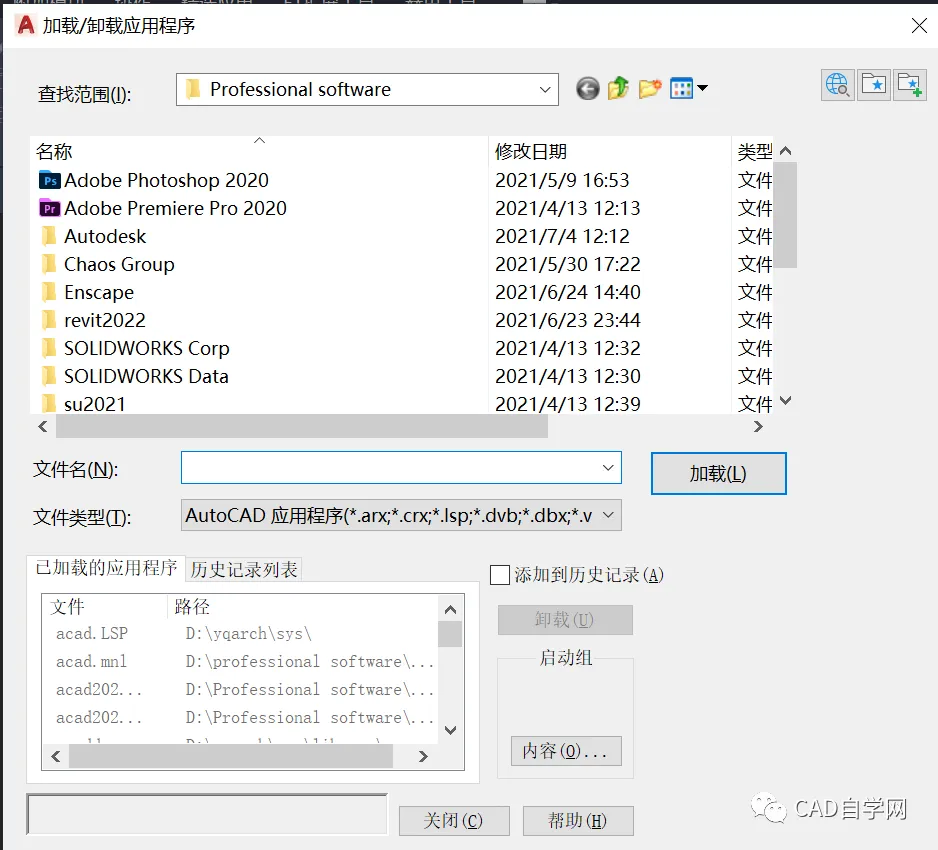Click the revit2022 folder icon
Image resolution: width=938 pixels, height=850 pixels.
(50, 320)
